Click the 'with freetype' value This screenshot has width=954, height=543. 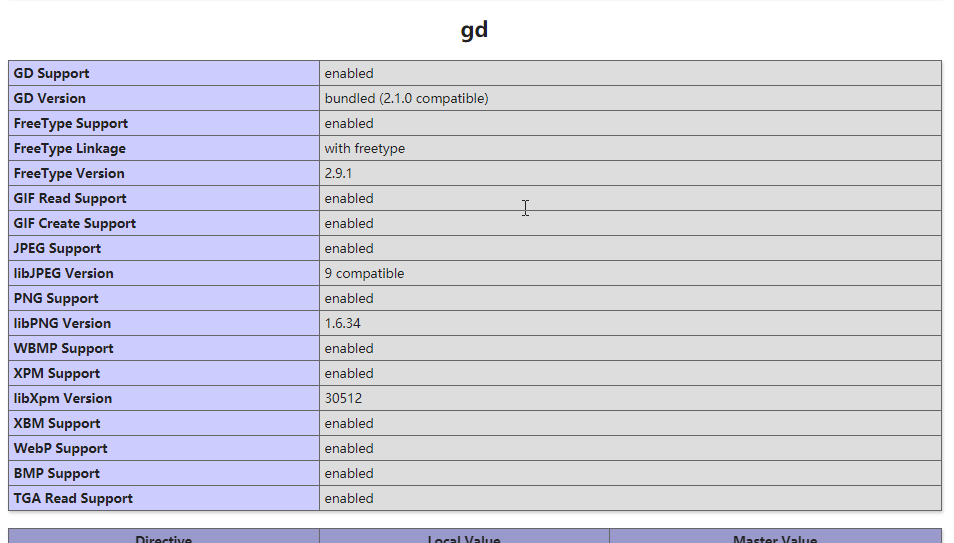364,149
